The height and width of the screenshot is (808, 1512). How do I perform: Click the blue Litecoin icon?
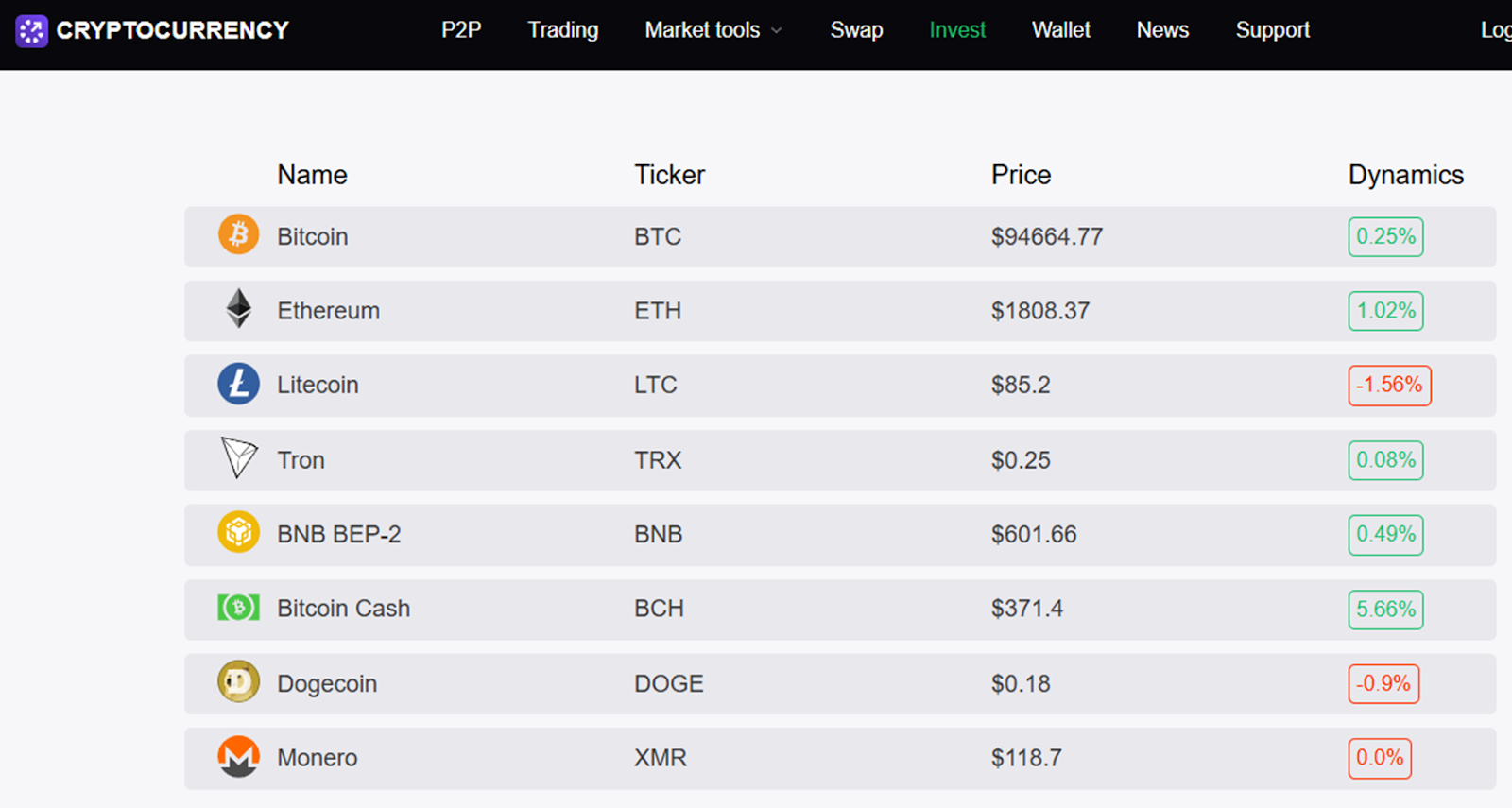(x=238, y=384)
